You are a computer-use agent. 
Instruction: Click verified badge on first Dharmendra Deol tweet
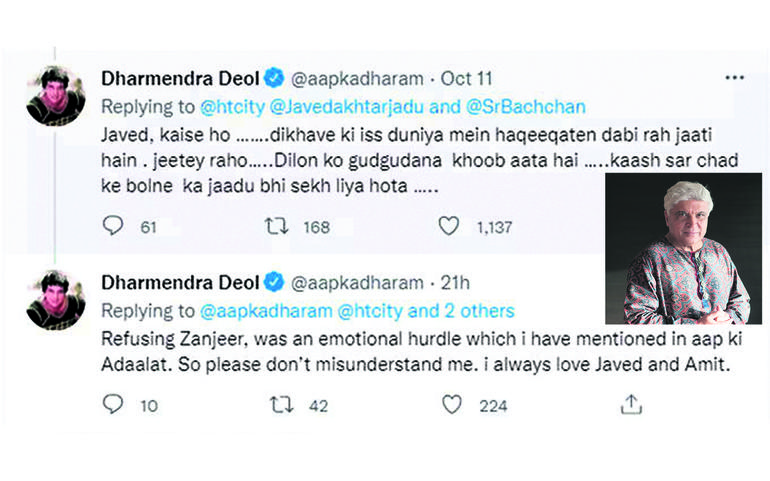[x=274, y=76]
